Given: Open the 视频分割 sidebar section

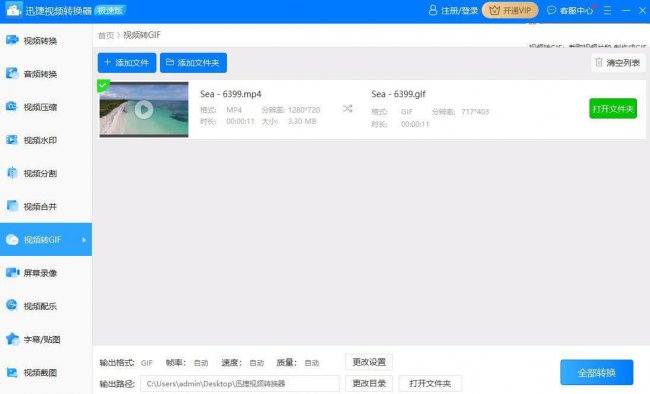Looking at the screenshot, I should [46, 173].
